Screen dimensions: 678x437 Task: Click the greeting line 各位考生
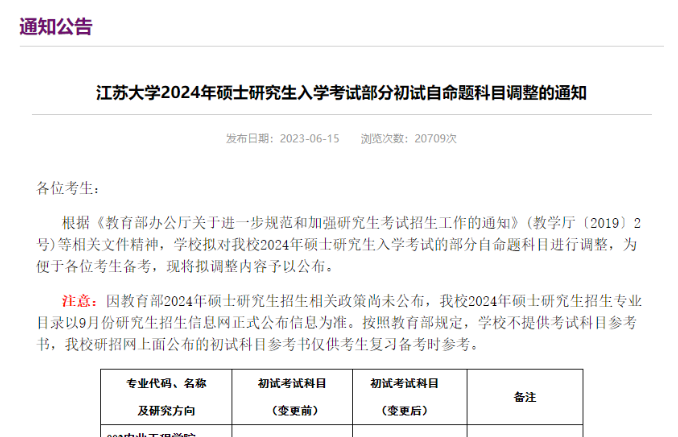pos(68,188)
